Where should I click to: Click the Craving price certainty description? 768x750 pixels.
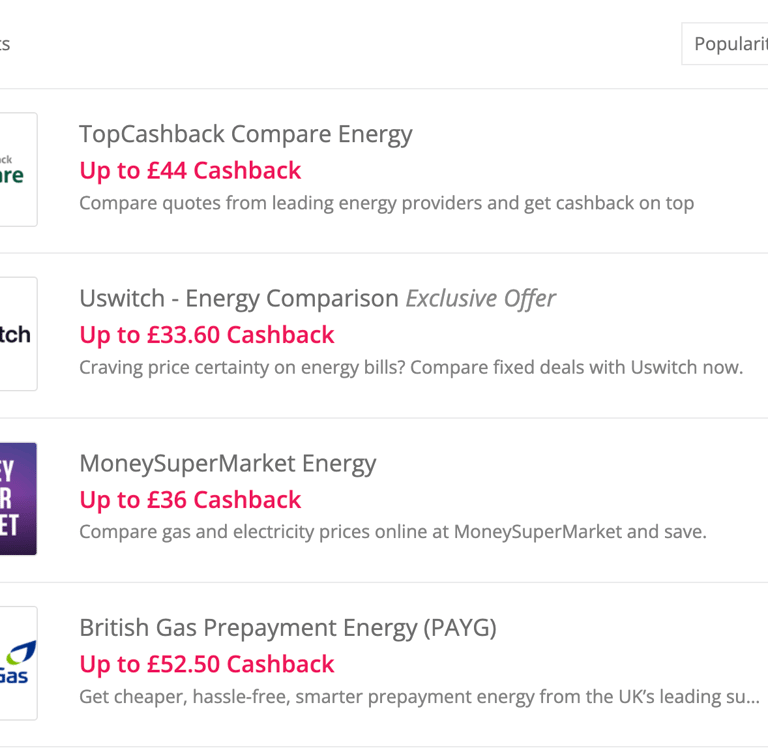click(410, 367)
